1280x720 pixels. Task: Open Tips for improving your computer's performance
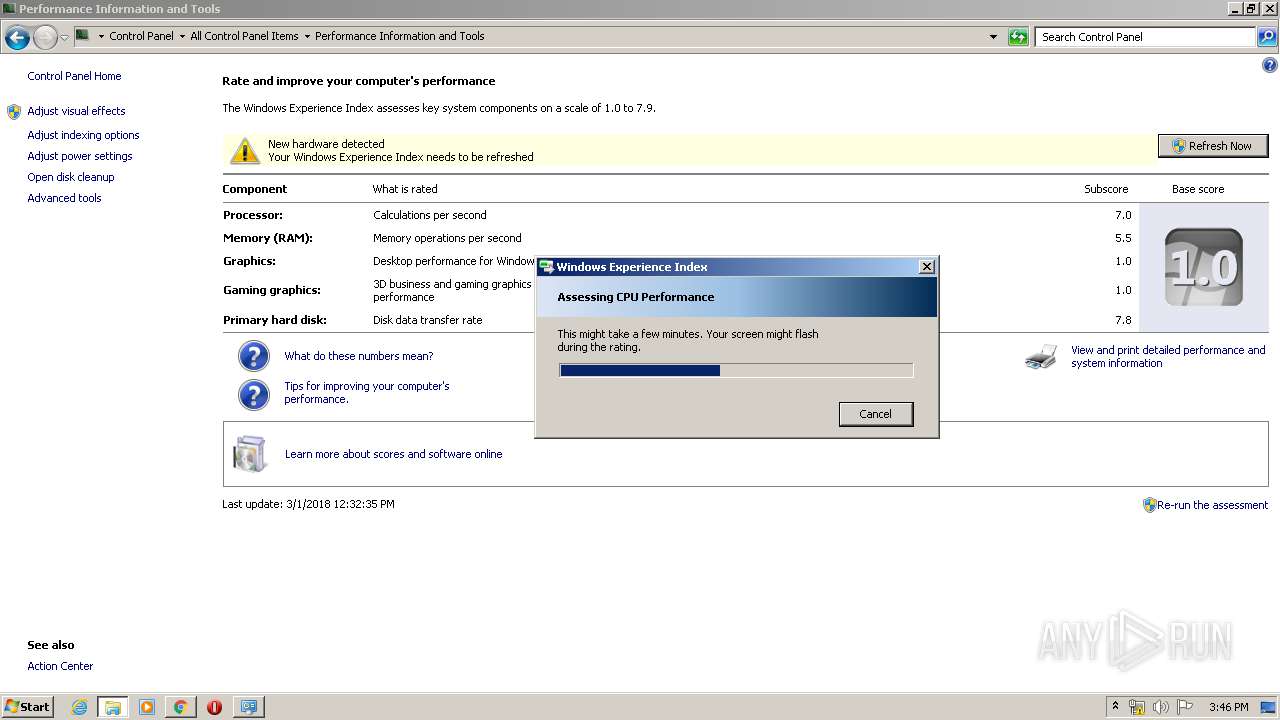pyautogui.click(x=367, y=392)
